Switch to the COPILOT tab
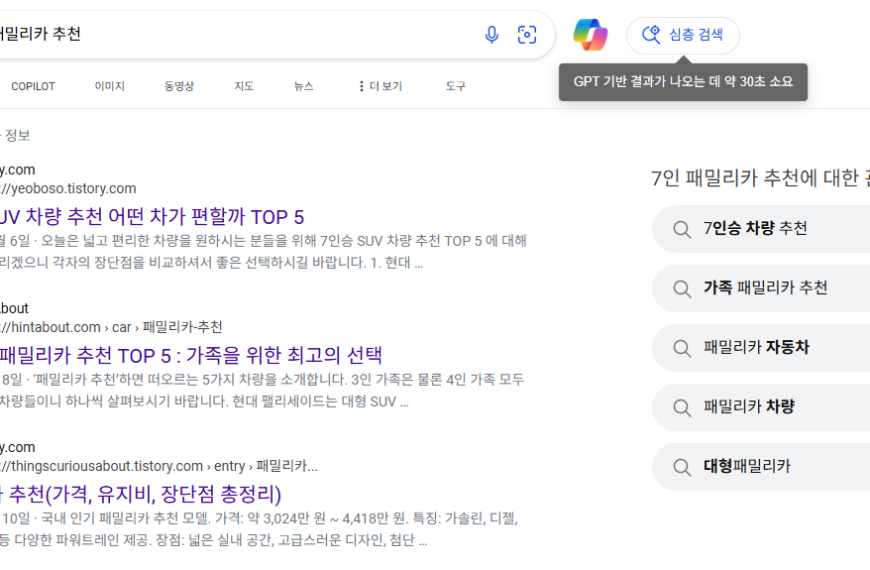 pos(33,86)
